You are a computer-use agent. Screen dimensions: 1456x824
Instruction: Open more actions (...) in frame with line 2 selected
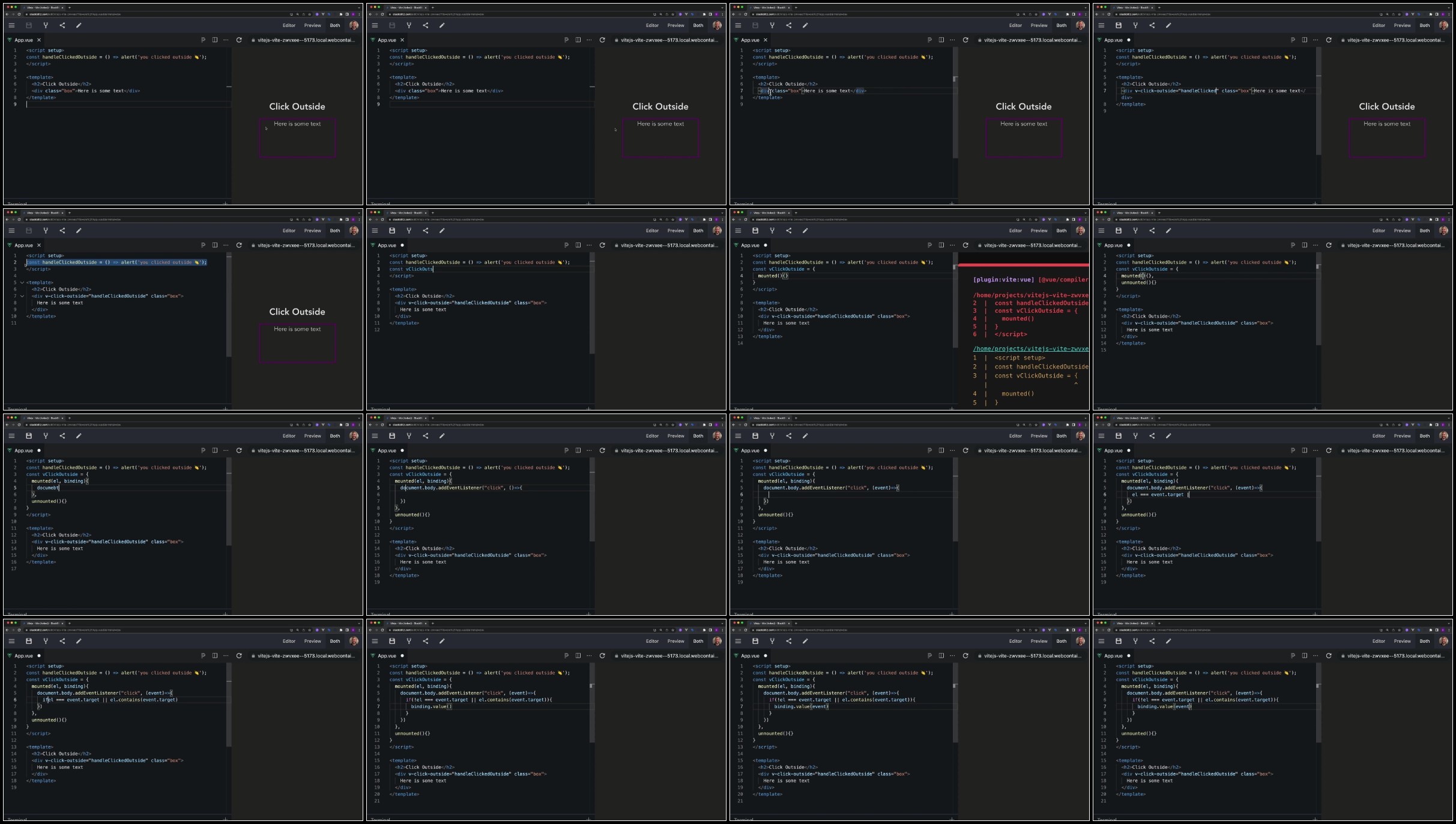coord(226,245)
